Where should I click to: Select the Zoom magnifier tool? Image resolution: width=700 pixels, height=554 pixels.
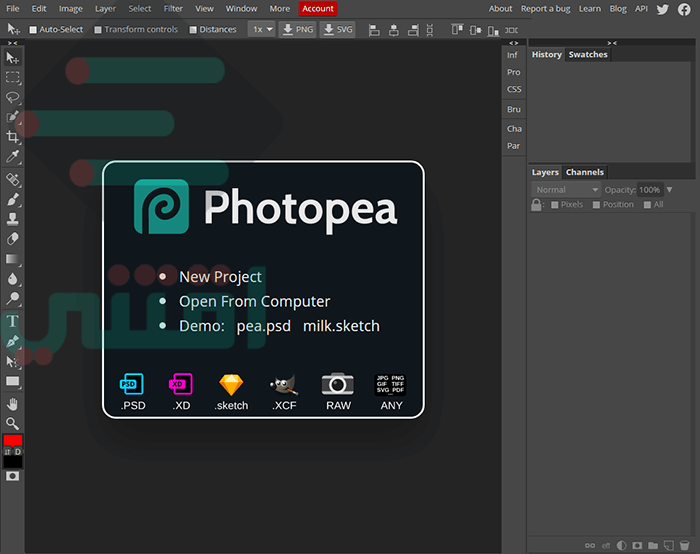[x=12, y=423]
